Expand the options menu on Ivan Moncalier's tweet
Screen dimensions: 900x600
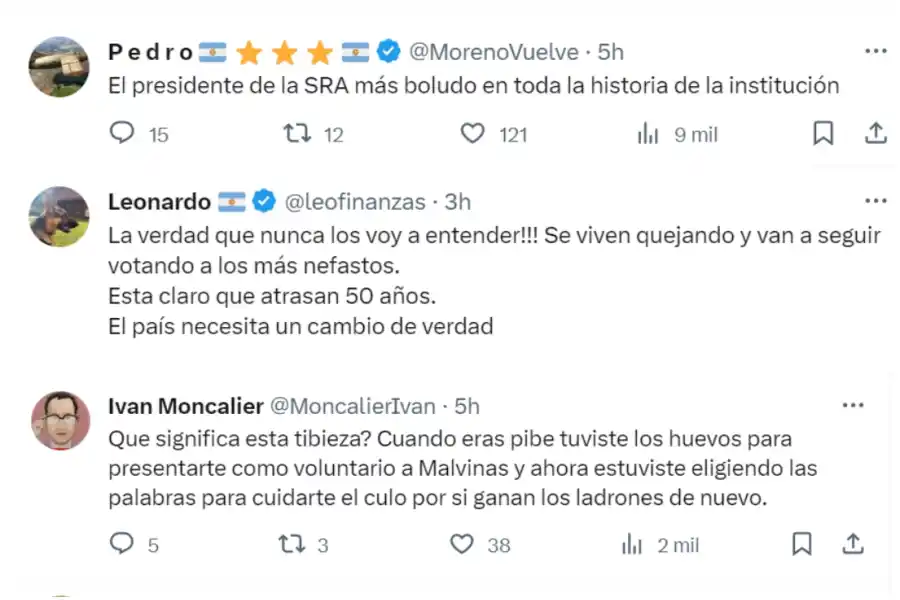coord(853,404)
